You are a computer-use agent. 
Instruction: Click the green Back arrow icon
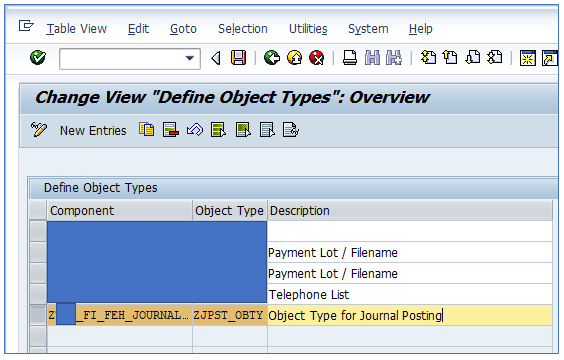point(272,58)
